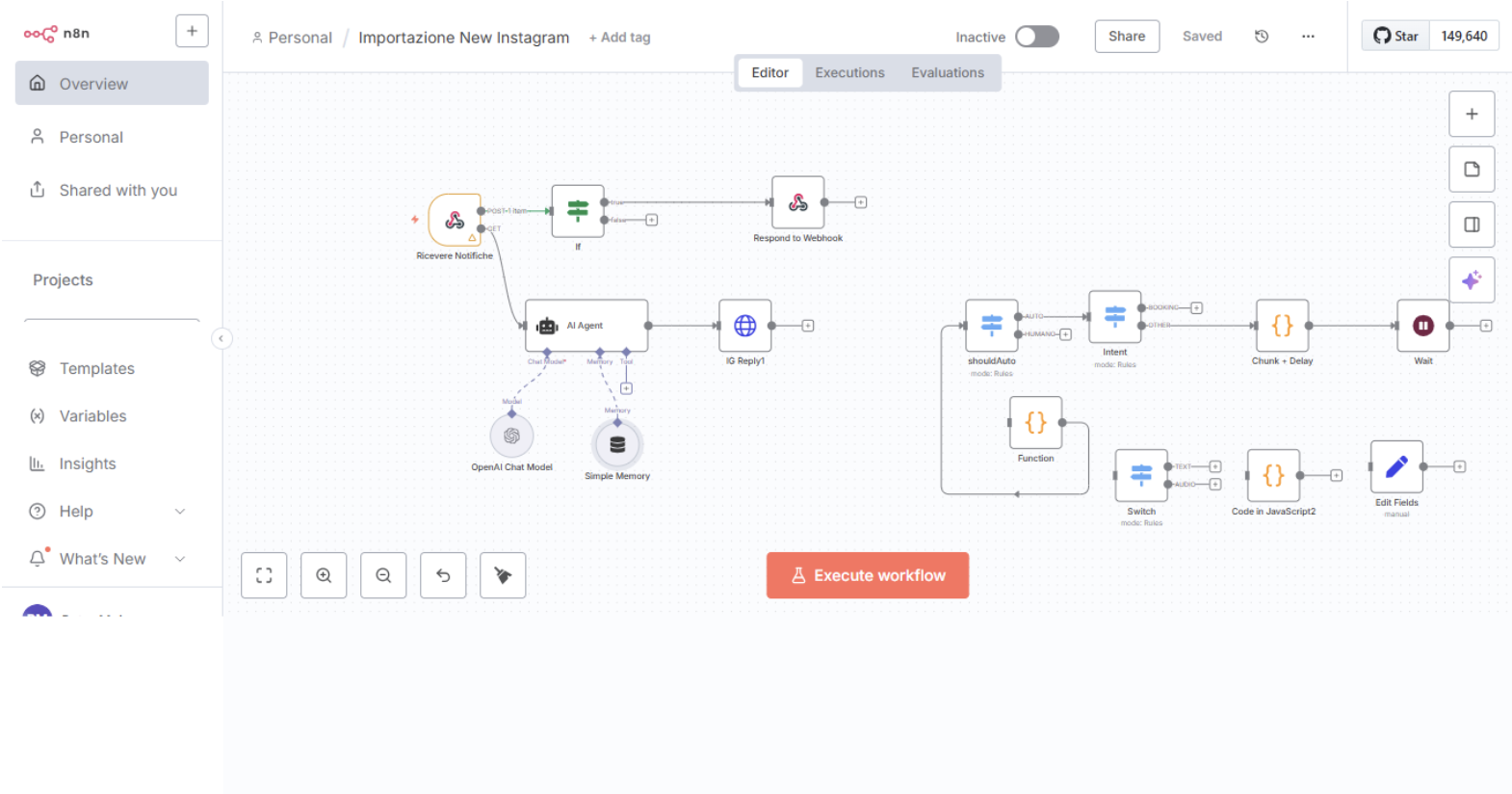1512x794 pixels.
Task: Select OpenAI Chat Model node
Action: (x=511, y=436)
